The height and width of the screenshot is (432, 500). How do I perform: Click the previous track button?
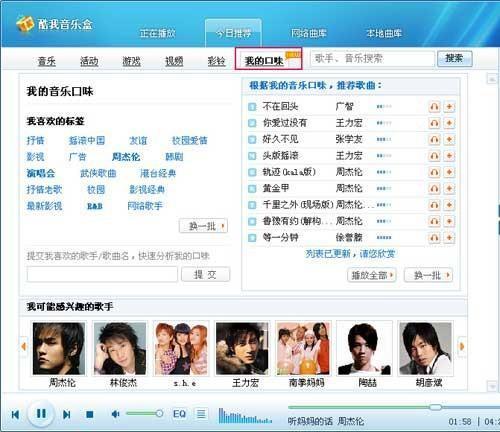coord(15,414)
